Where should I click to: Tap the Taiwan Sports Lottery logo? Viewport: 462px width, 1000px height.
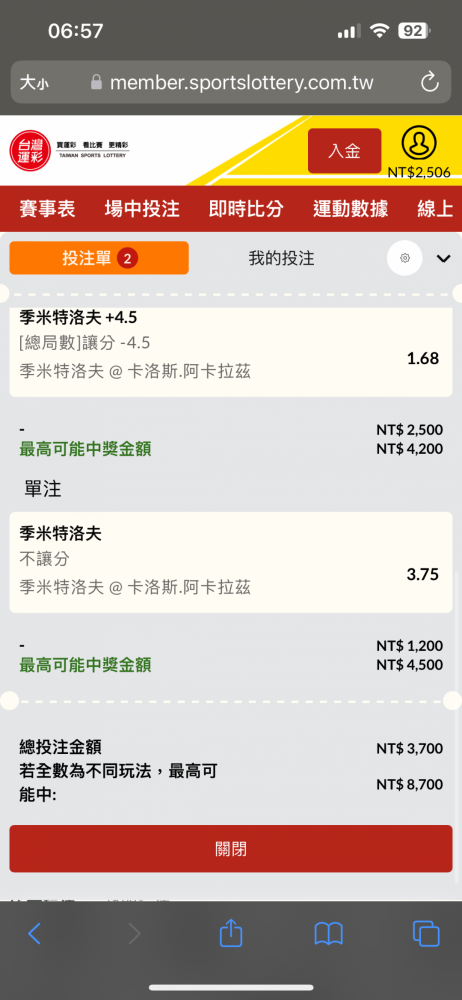[x=69, y=151]
